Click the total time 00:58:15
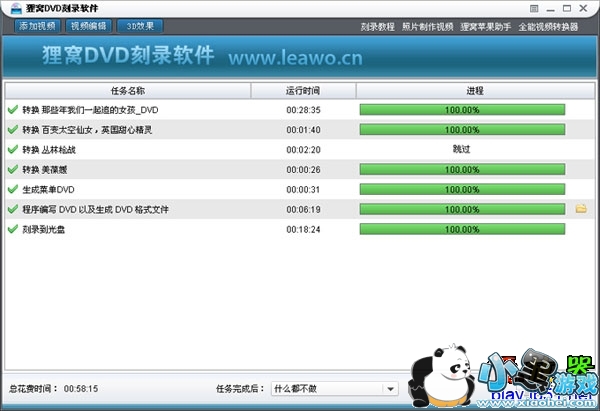The image size is (600, 411). click(x=81, y=389)
